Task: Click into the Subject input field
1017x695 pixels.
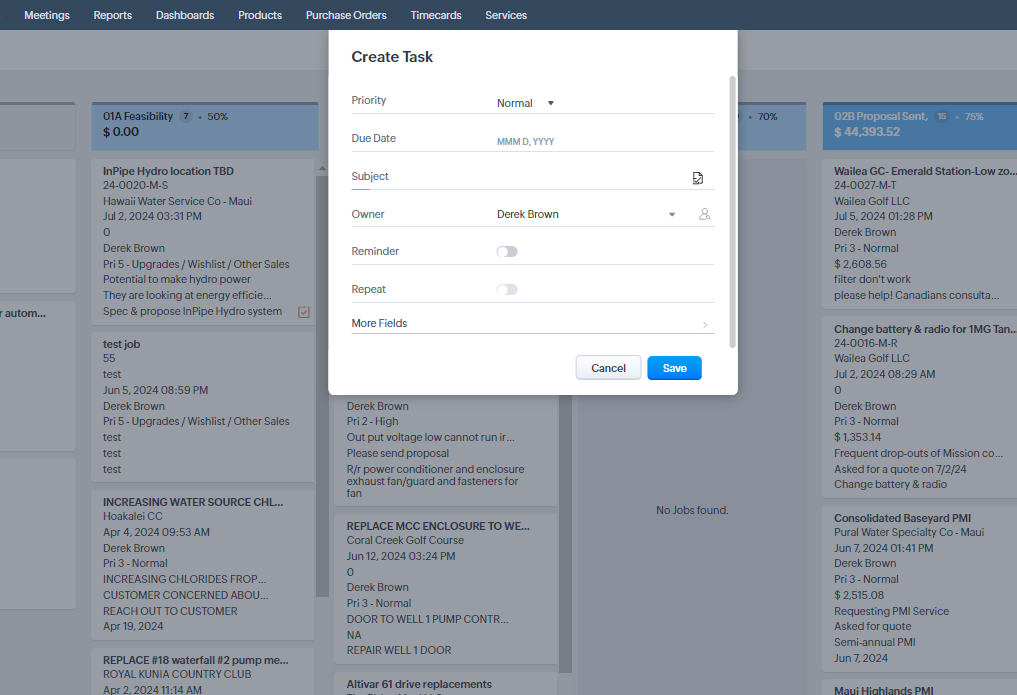Action: pos(590,178)
